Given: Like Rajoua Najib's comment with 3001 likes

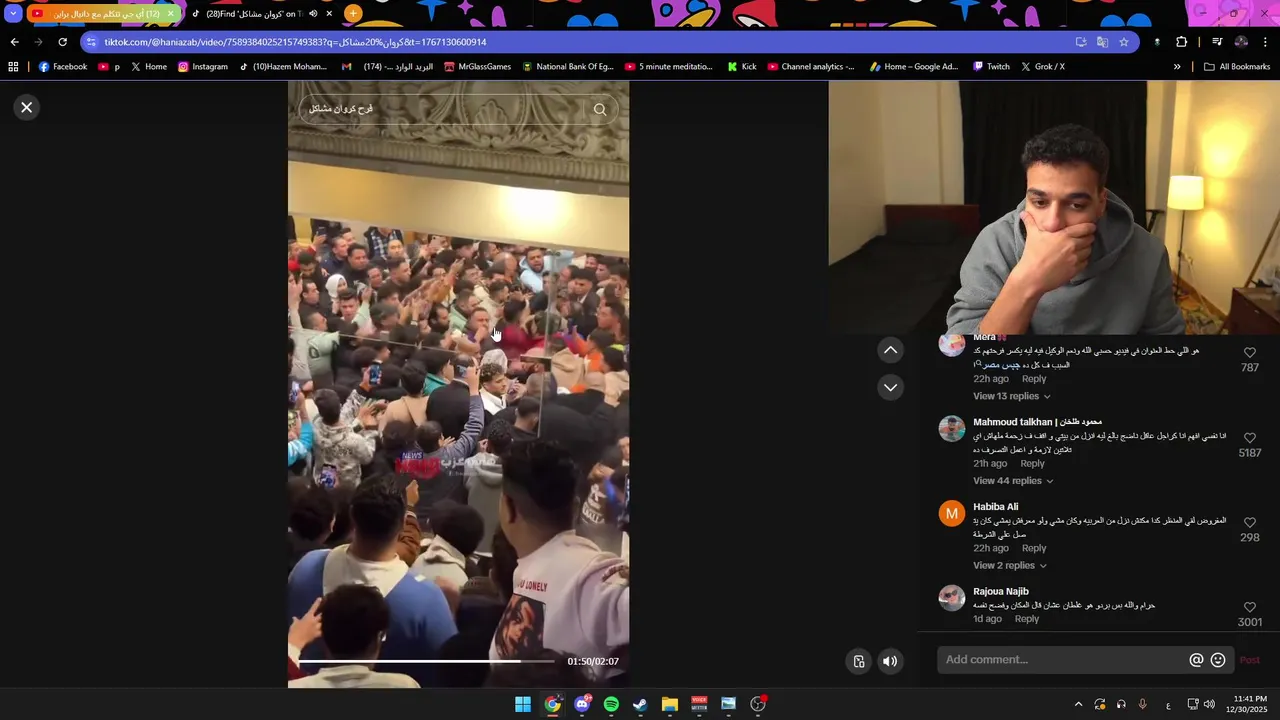Looking at the screenshot, I should pos(1250,607).
